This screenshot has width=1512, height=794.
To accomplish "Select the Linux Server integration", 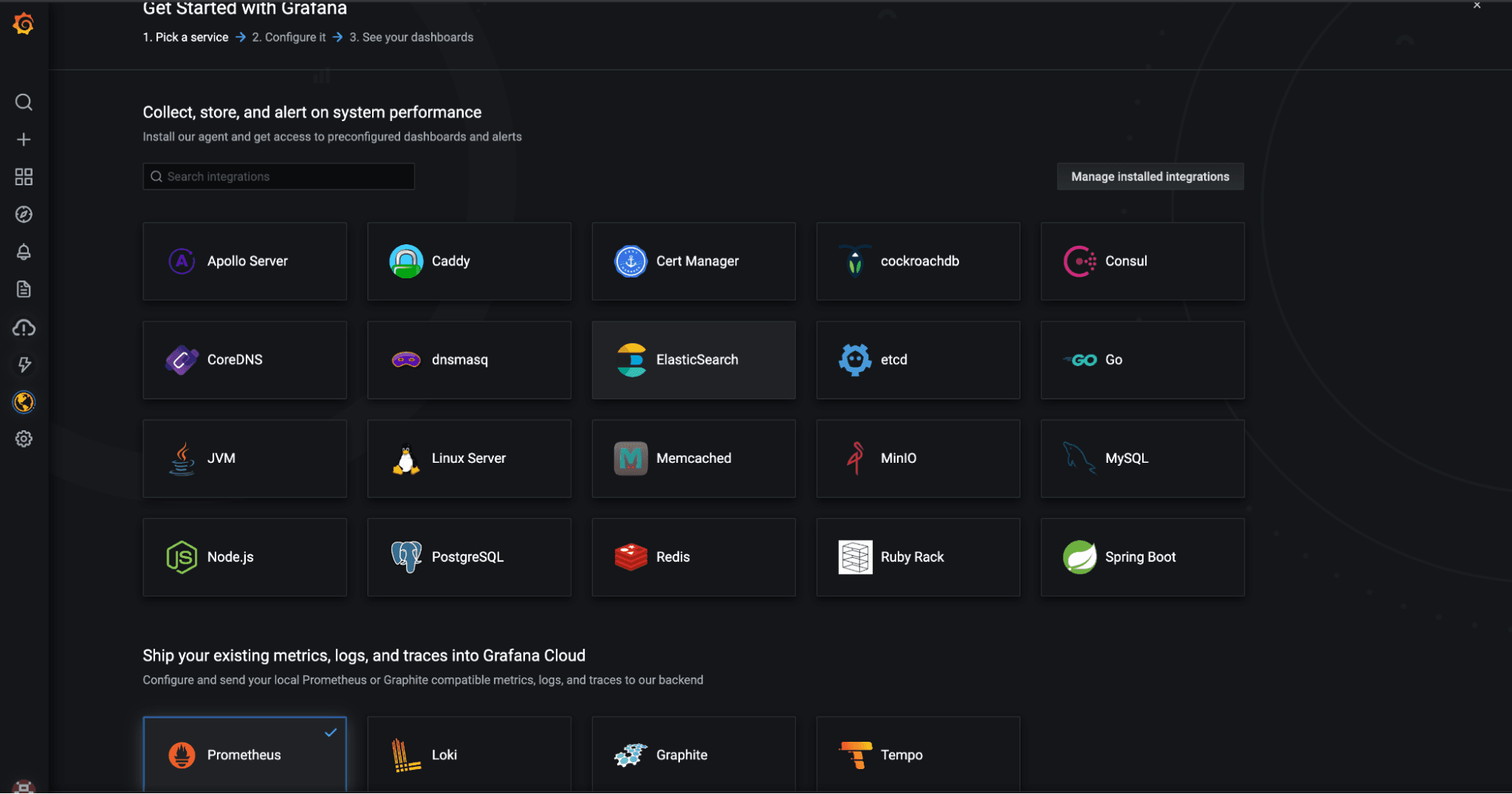I will [469, 458].
